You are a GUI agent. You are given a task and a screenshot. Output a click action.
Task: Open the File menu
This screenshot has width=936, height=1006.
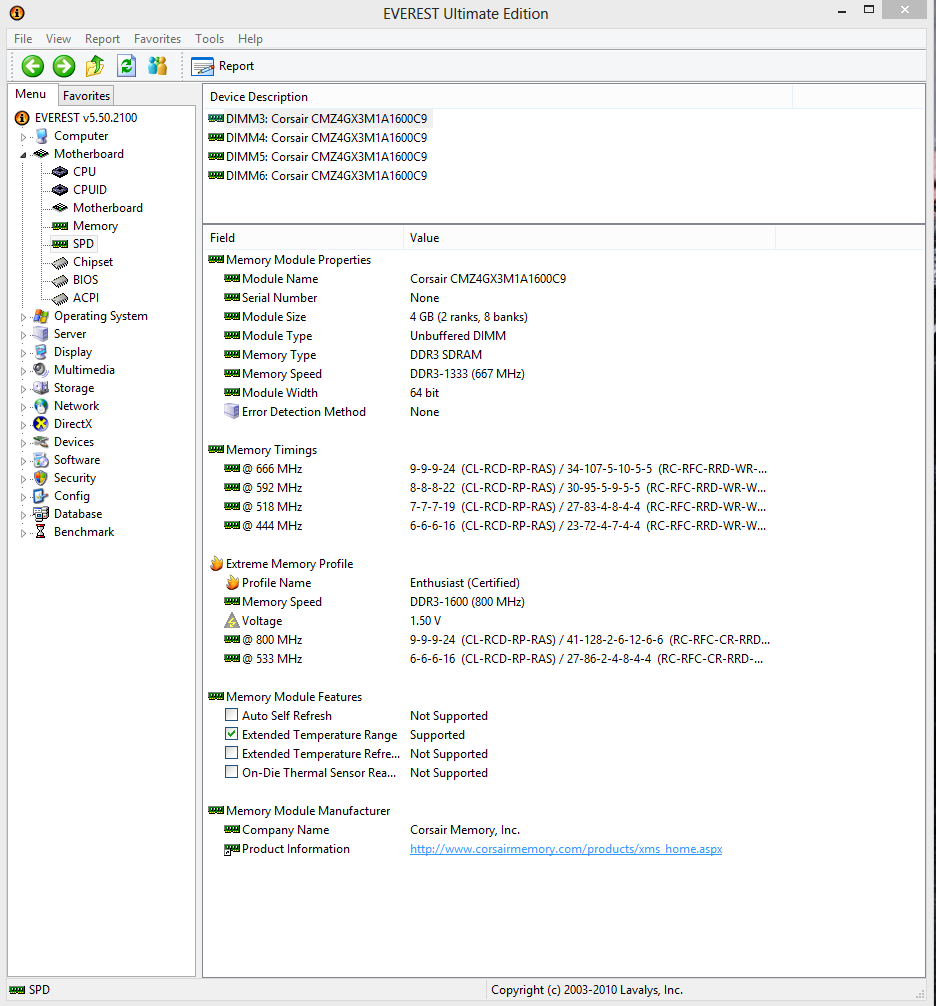(23, 39)
